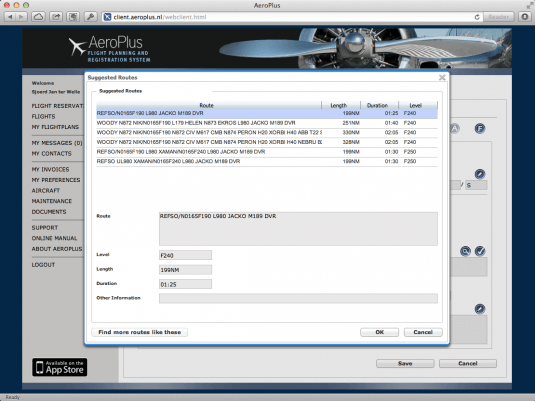Confirm with the OK button
Image resolution: width=535 pixels, height=401 pixels.
(379, 332)
